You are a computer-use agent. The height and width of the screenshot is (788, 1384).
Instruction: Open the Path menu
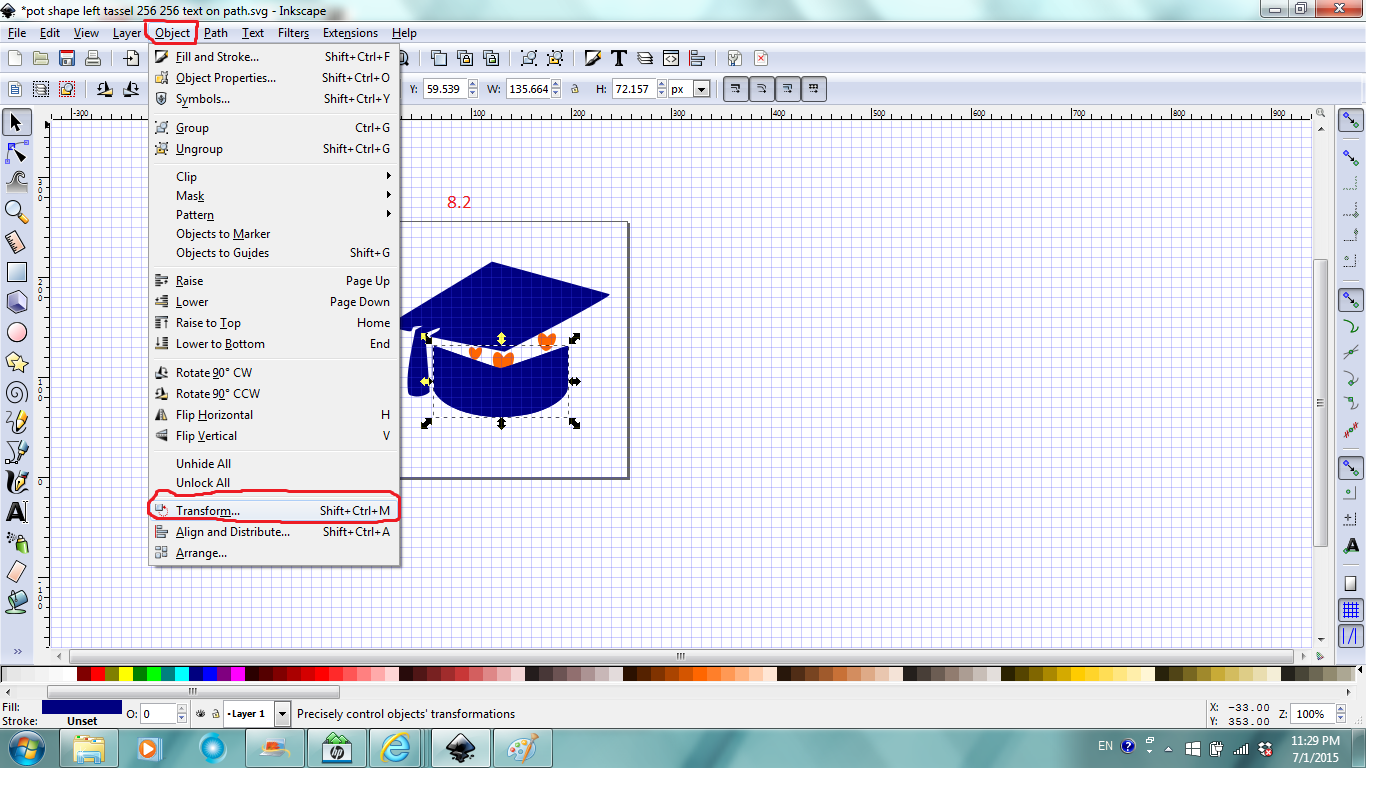click(x=215, y=33)
